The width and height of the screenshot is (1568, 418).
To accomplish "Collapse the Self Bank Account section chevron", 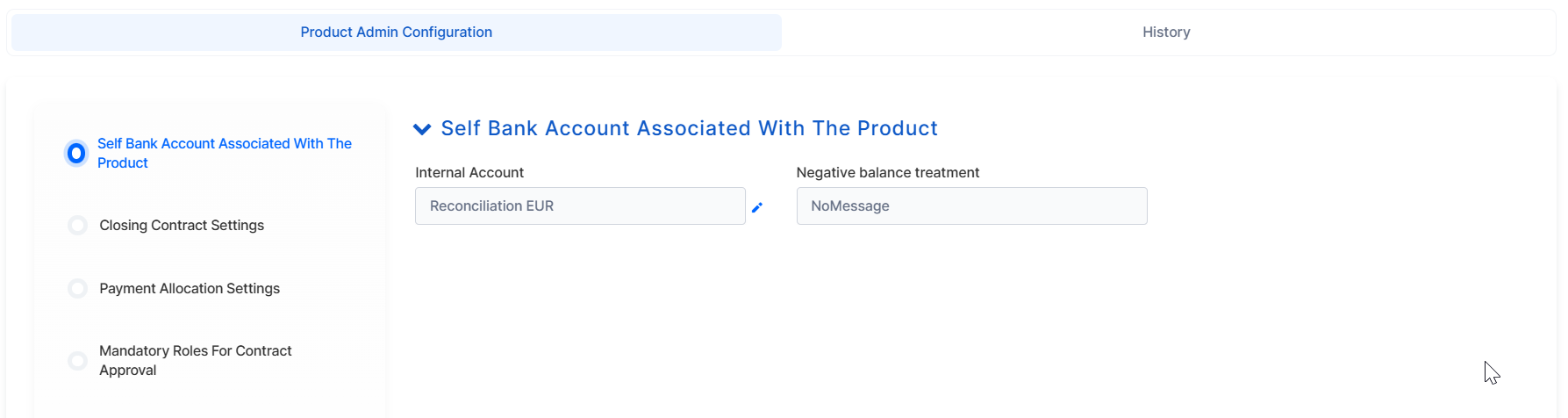I will 422,129.
